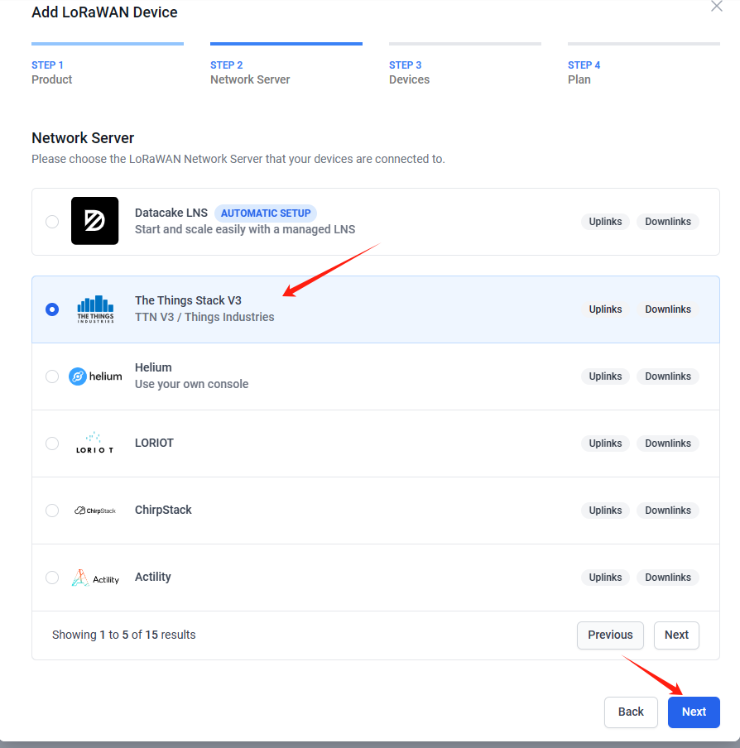
Task: Click the 'Add LoRaWAN Device' dialog title
Action: pyautogui.click(x=104, y=12)
